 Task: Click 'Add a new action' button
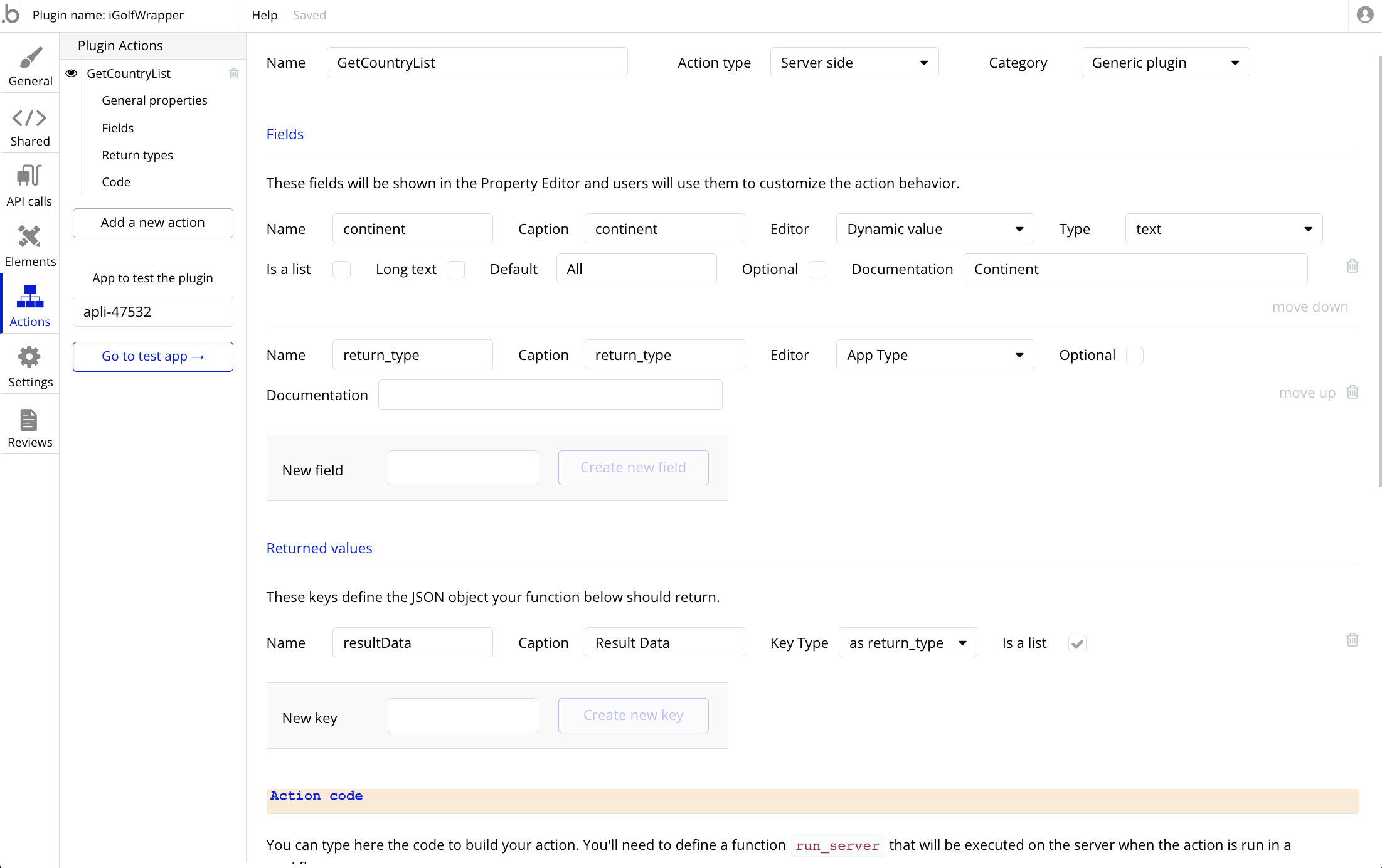pos(152,223)
